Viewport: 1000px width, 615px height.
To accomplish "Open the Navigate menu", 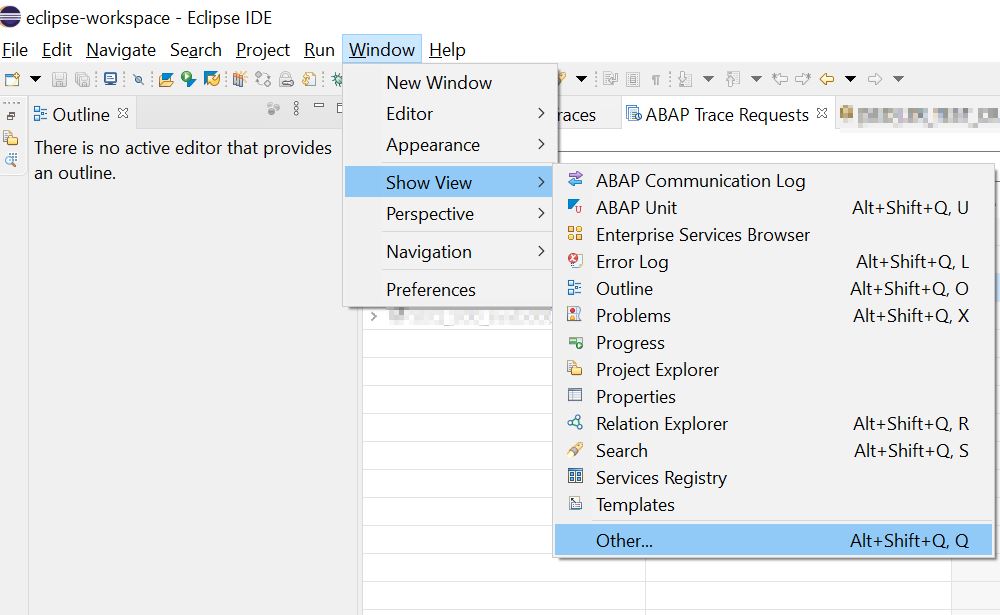I will [x=121, y=50].
